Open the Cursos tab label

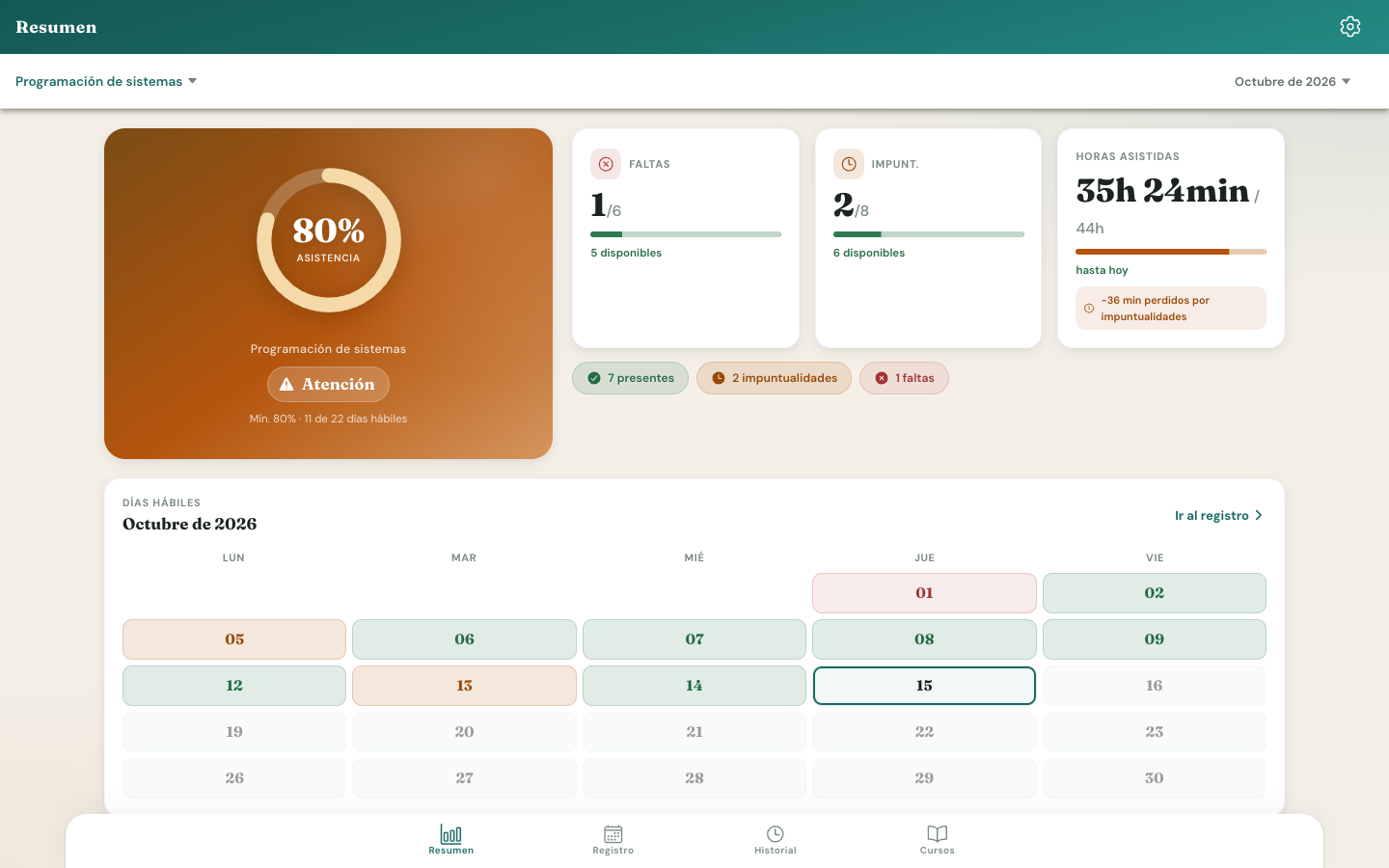[x=938, y=851]
